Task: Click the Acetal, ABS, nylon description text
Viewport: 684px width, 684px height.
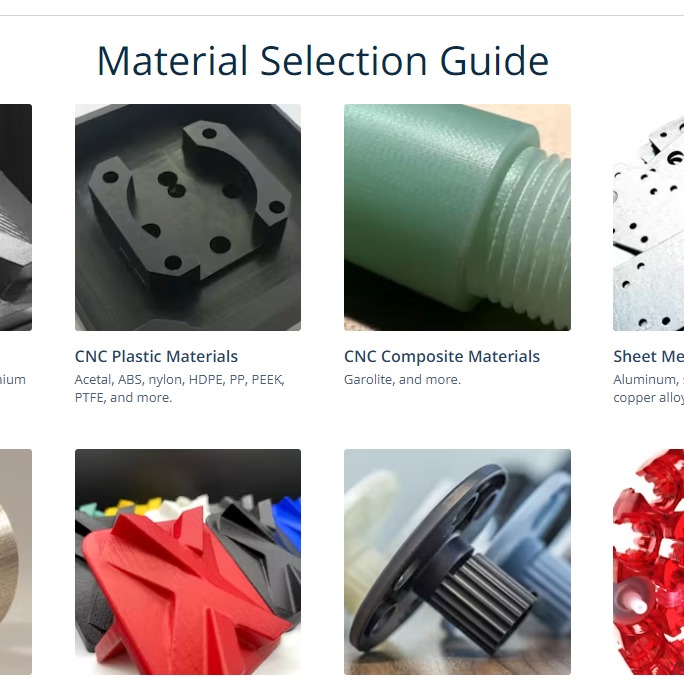Action: click(x=179, y=388)
